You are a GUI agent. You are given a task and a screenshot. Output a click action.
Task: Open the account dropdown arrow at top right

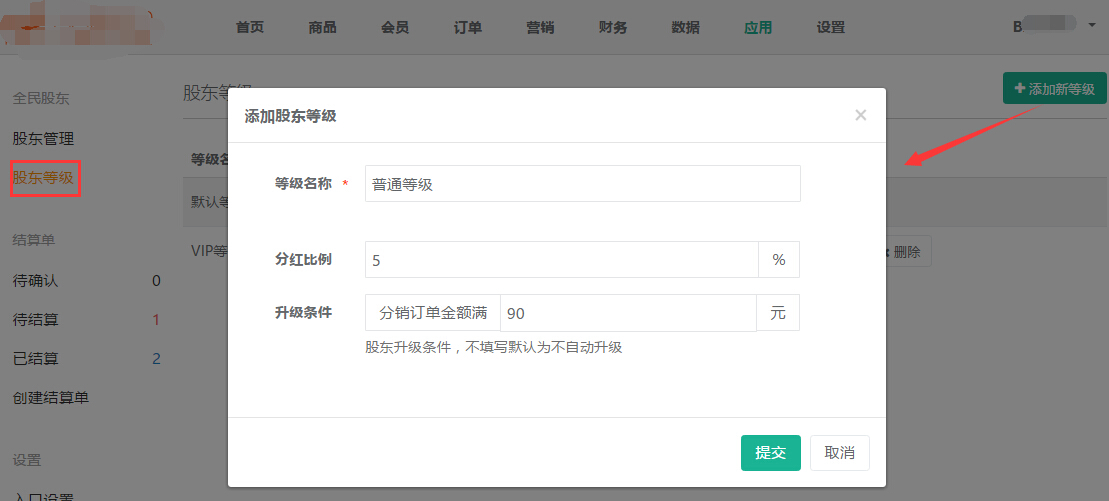[x=1091, y=26]
